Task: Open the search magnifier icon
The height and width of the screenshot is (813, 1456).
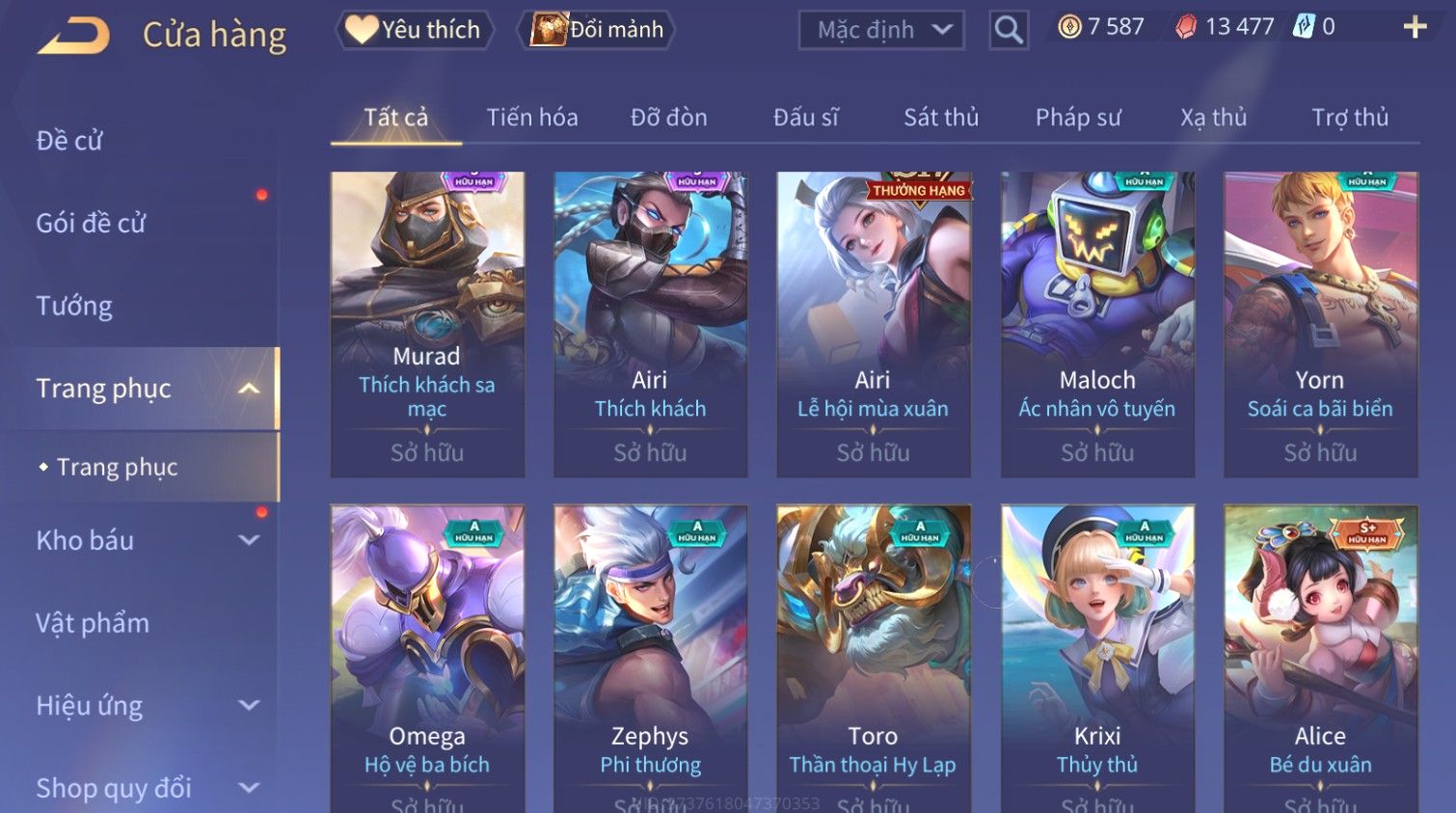Action: pyautogui.click(x=1009, y=30)
